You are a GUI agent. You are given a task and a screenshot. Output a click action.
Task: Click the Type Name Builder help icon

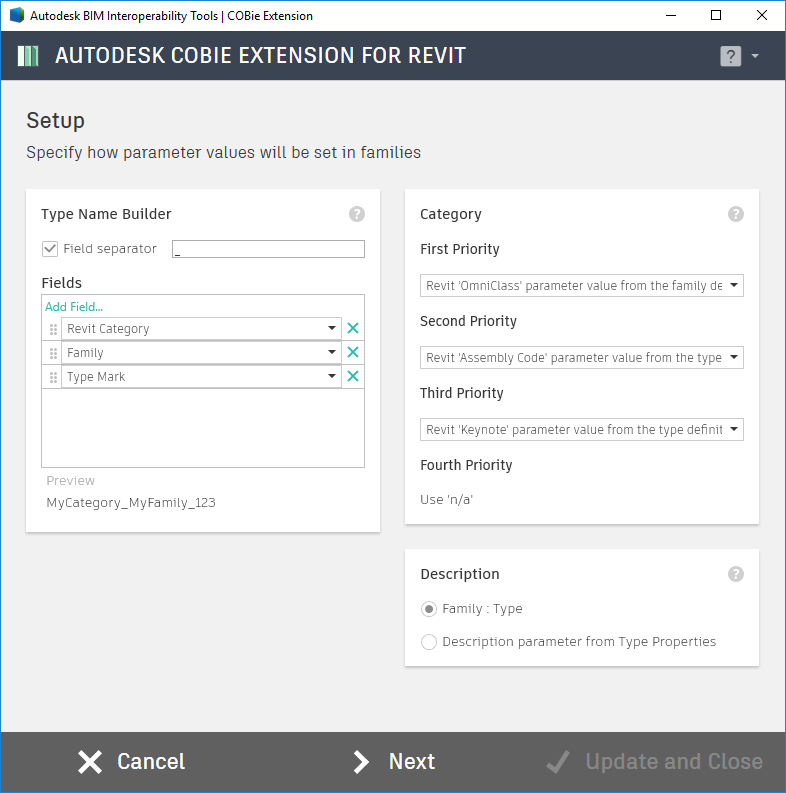[x=357, y=214]
